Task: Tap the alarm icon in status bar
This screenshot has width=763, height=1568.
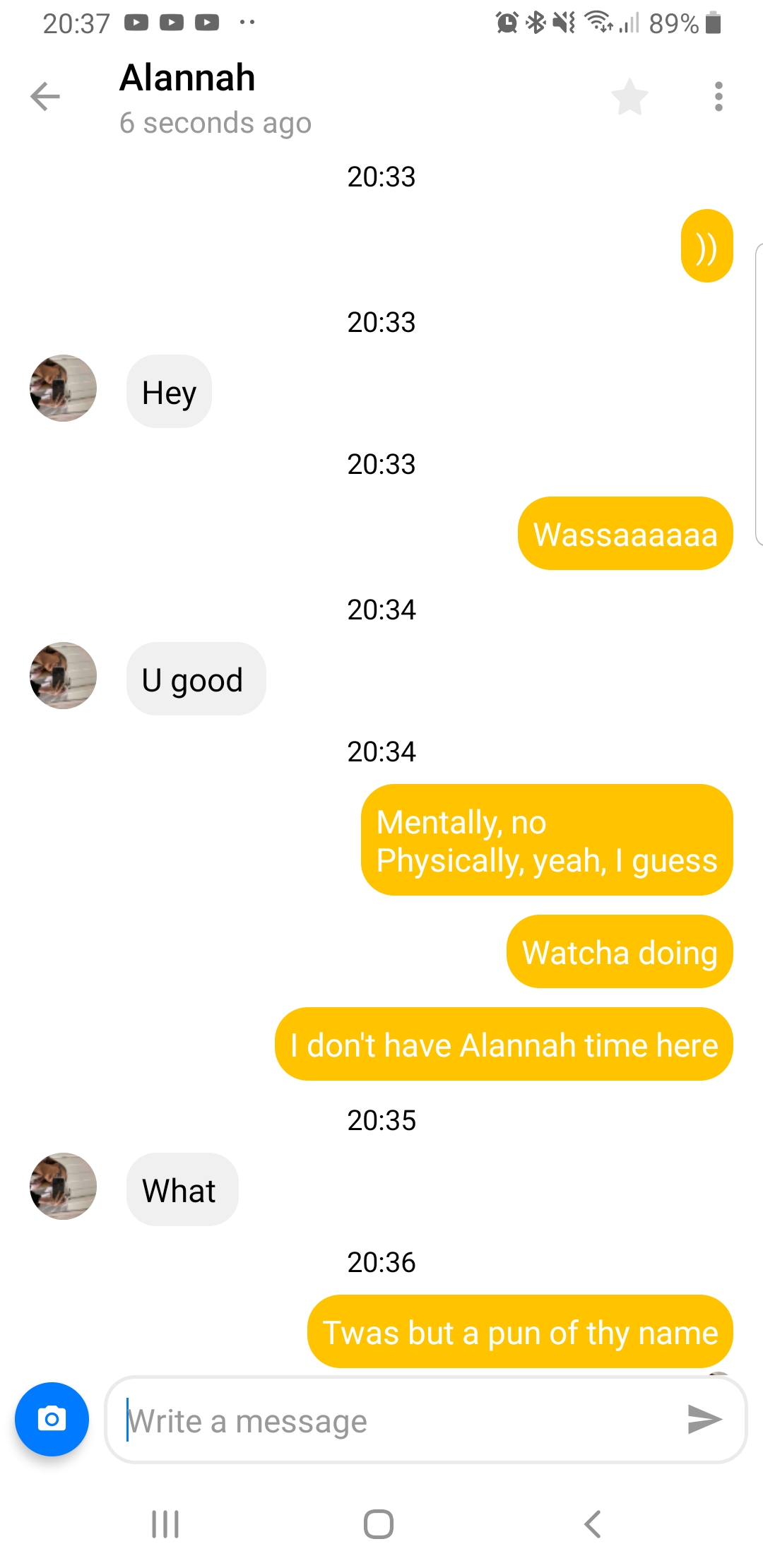Action: (507, 23)
